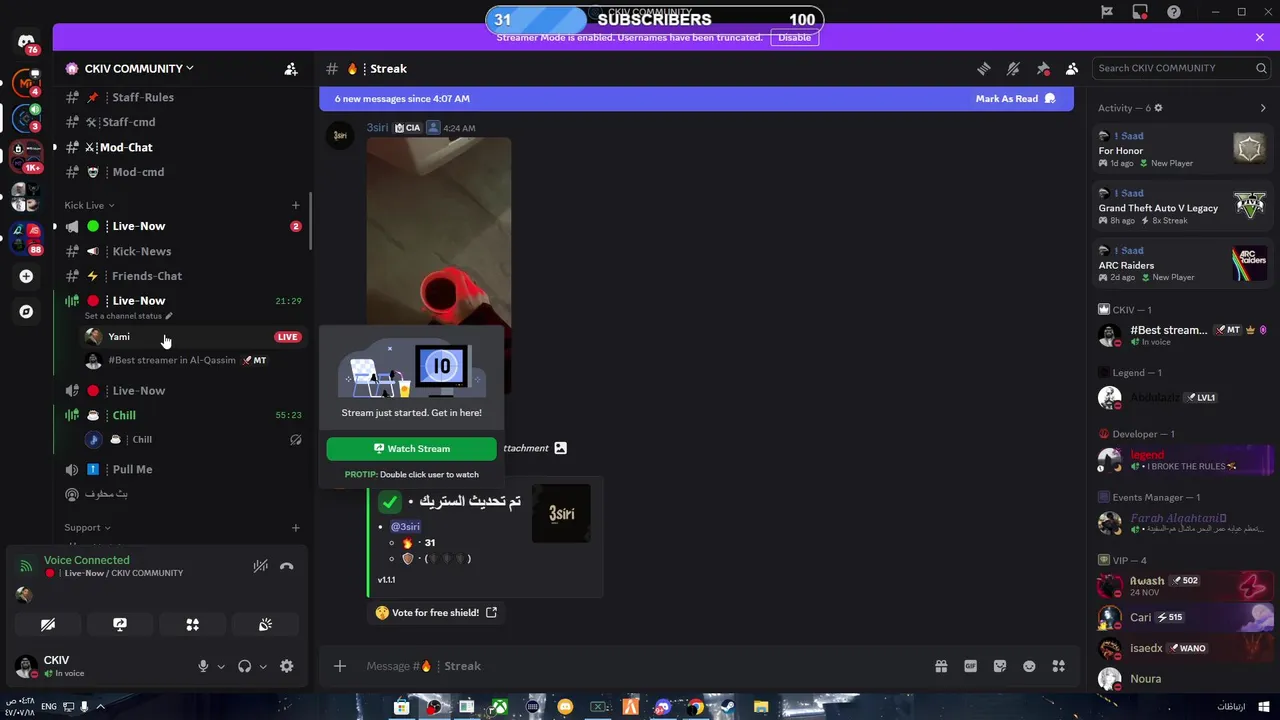Open the 3siri embed thumbnail image
Image resolution: width=1280 pixels, height=720 pixels.
click(x=561, y=514)
